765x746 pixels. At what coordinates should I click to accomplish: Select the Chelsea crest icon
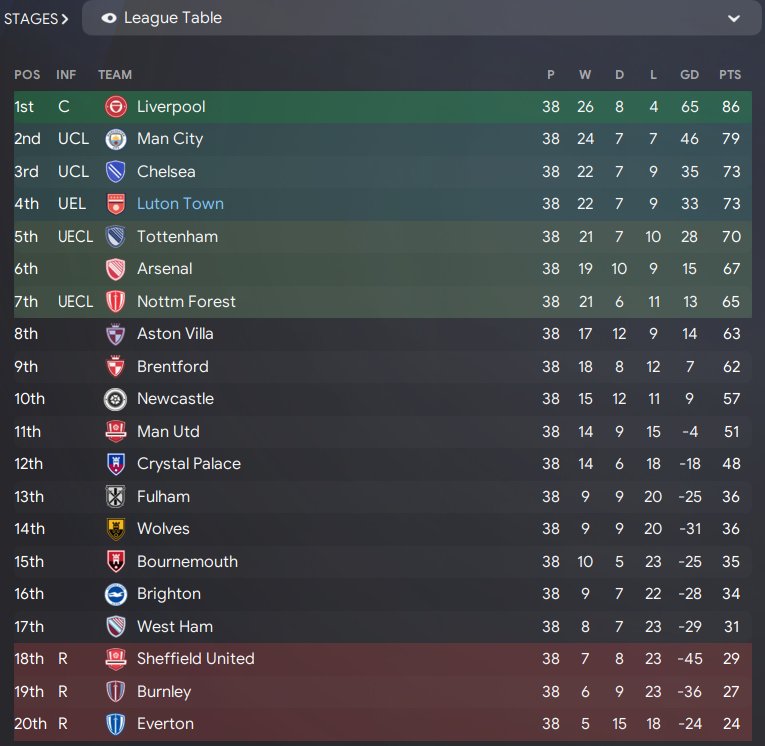[116, 172]
